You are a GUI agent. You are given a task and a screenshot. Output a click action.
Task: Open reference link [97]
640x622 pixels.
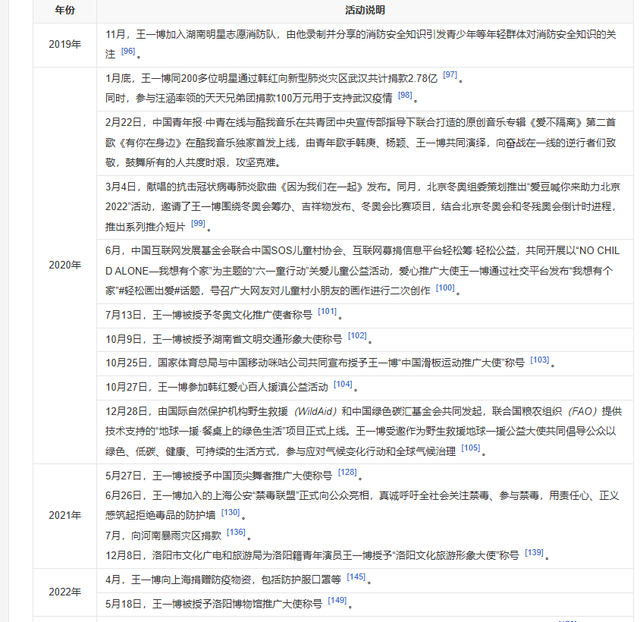point(450,74)
